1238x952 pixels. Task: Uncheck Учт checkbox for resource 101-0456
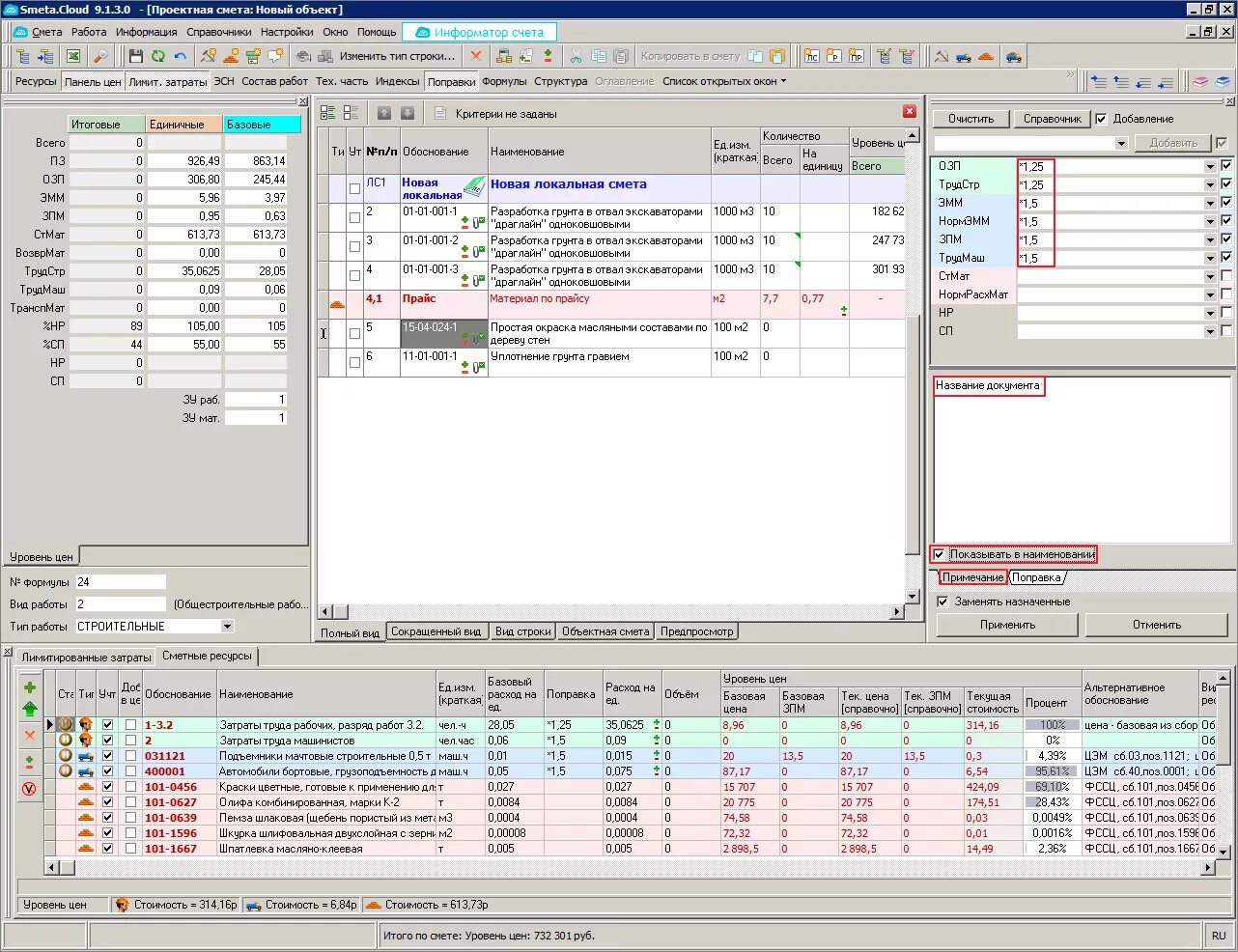(107, 787)
